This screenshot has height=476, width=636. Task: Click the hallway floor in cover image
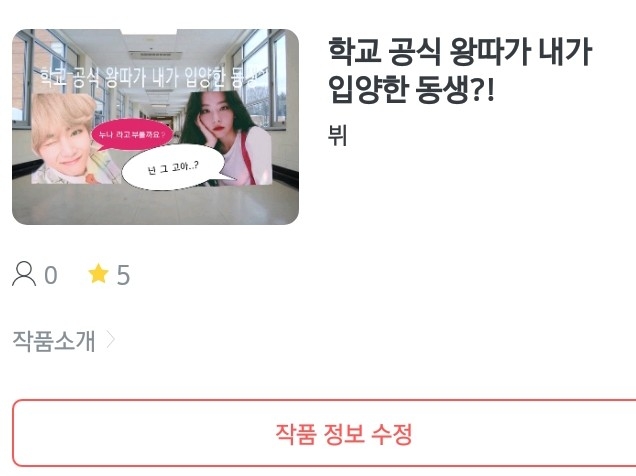pos(155,205)
